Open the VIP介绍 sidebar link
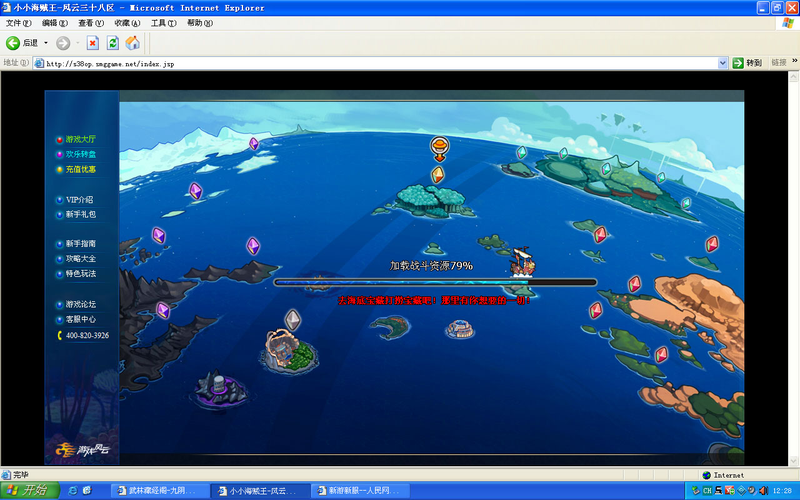 pos(79,199)
